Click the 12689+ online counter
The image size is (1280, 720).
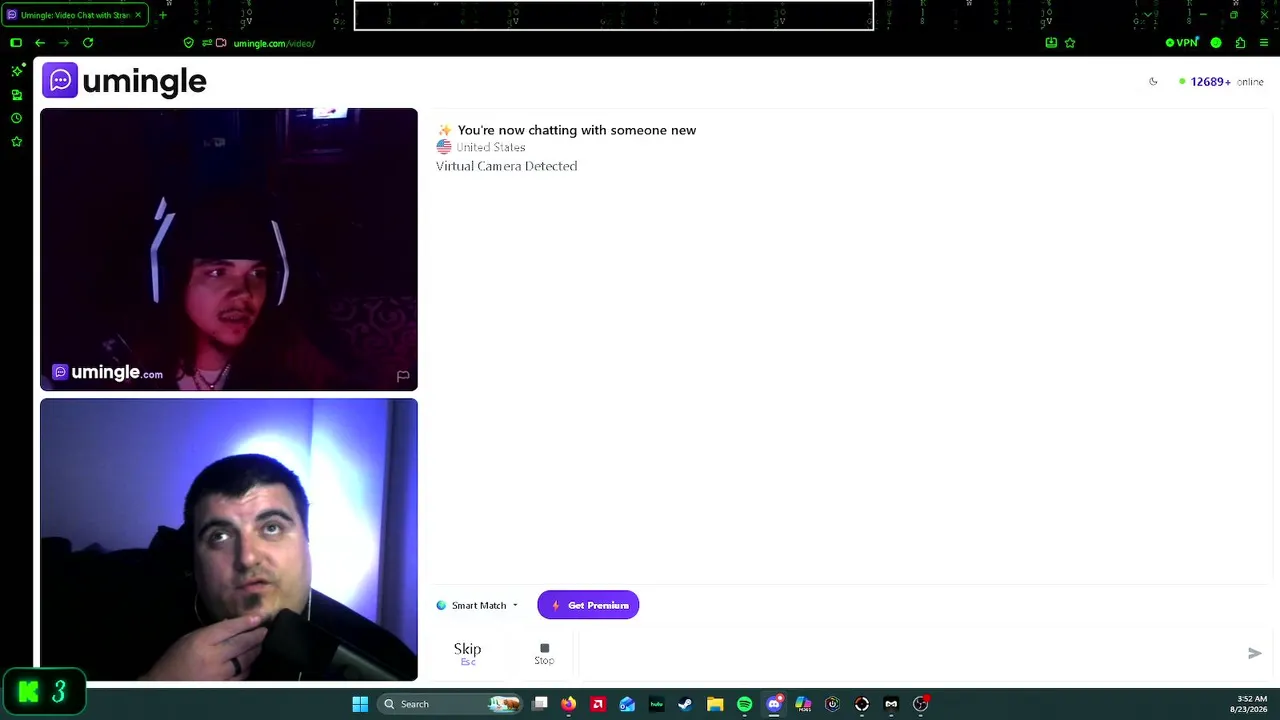(1221, 82)
